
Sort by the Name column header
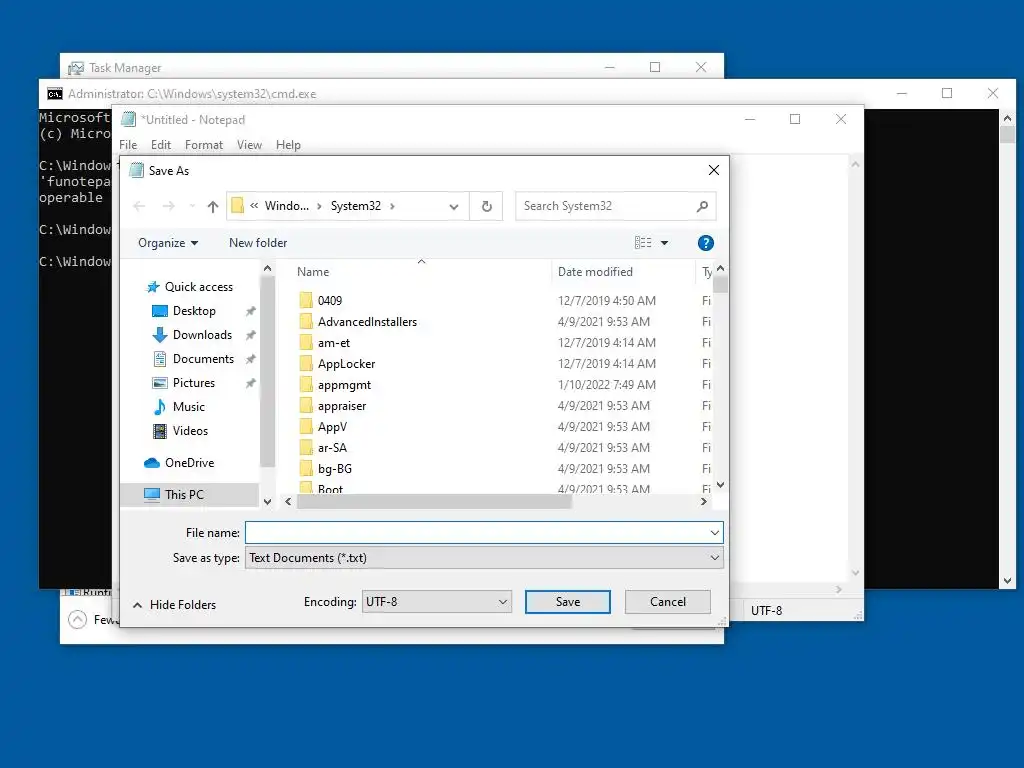(313, 272)
